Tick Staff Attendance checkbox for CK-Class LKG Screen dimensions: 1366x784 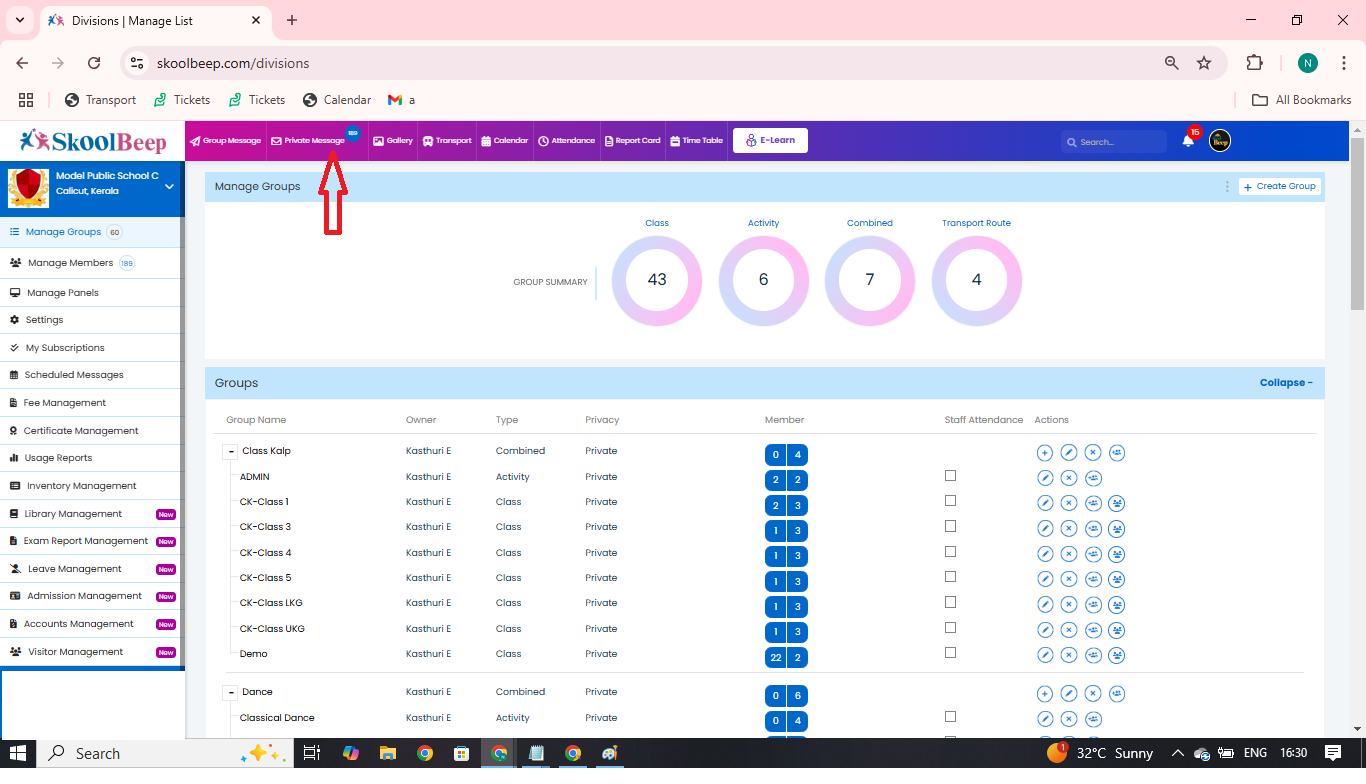coord(950,602)
